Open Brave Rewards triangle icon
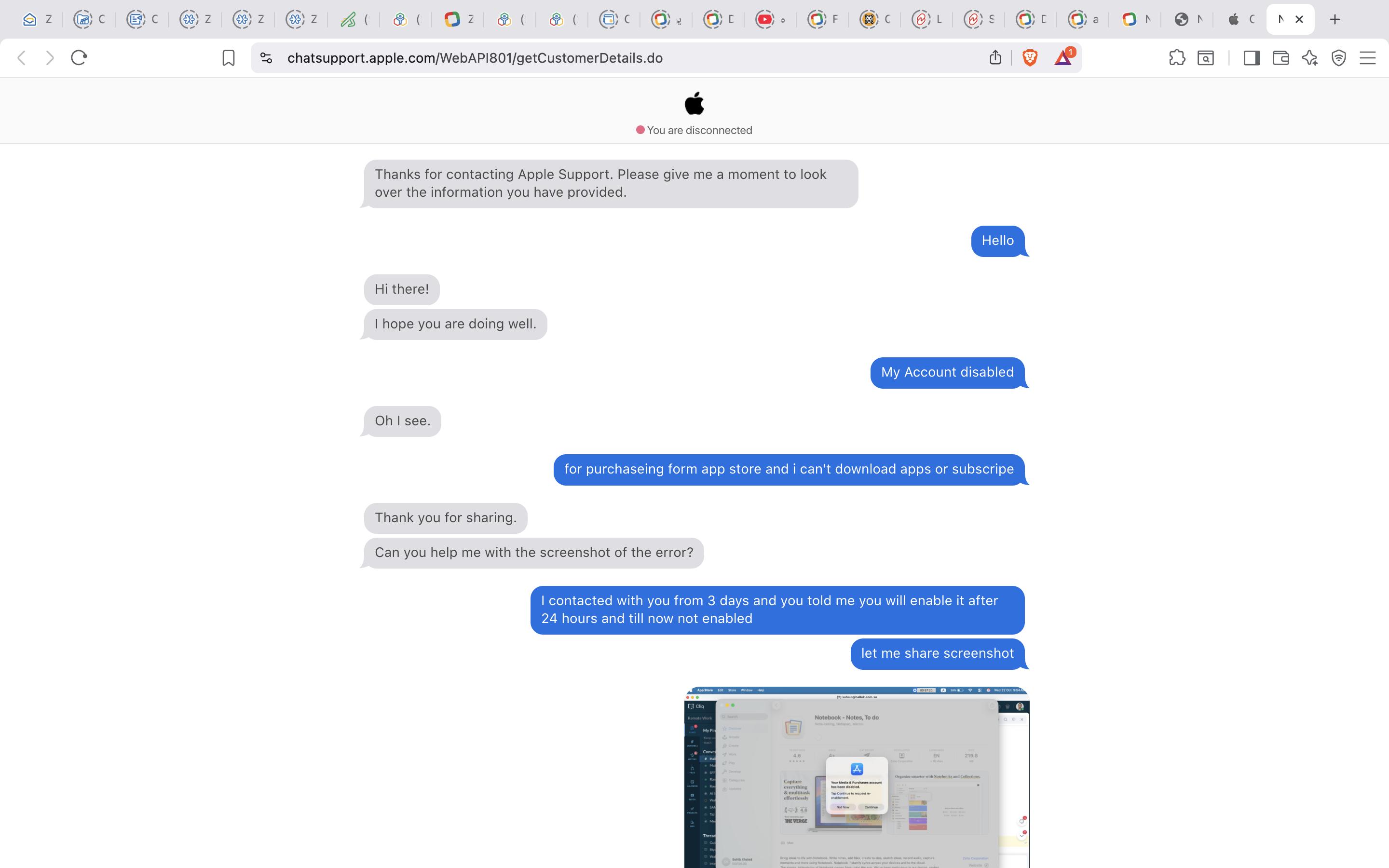 (x=1063, y=58)
